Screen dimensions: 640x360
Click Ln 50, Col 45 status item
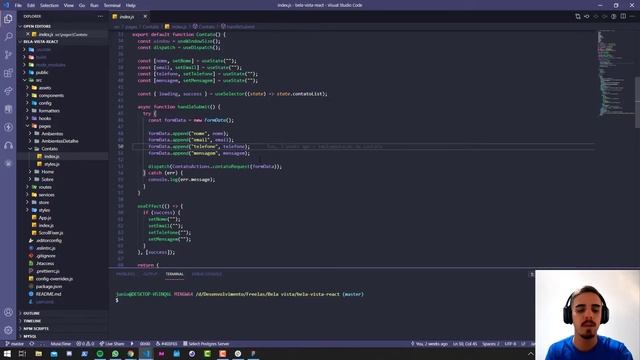(x=465, y=344)
